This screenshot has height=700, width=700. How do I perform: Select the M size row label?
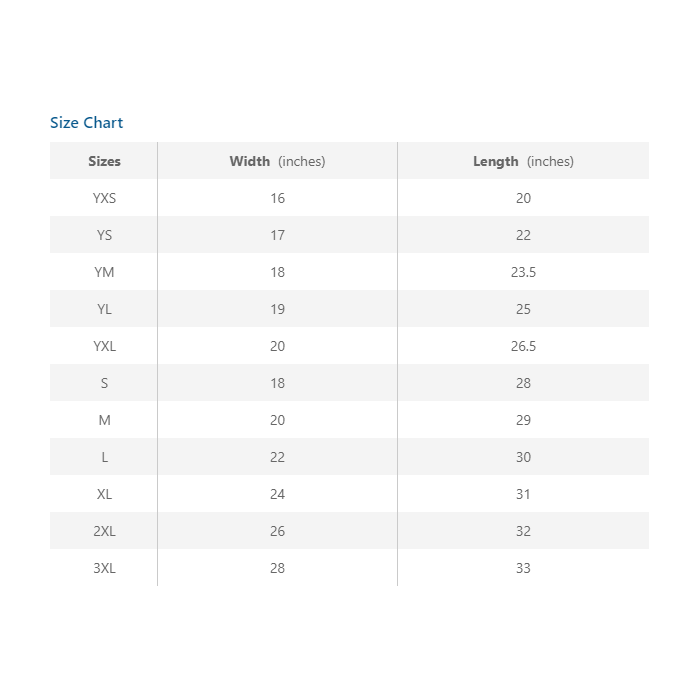click(x=104, y=420)
